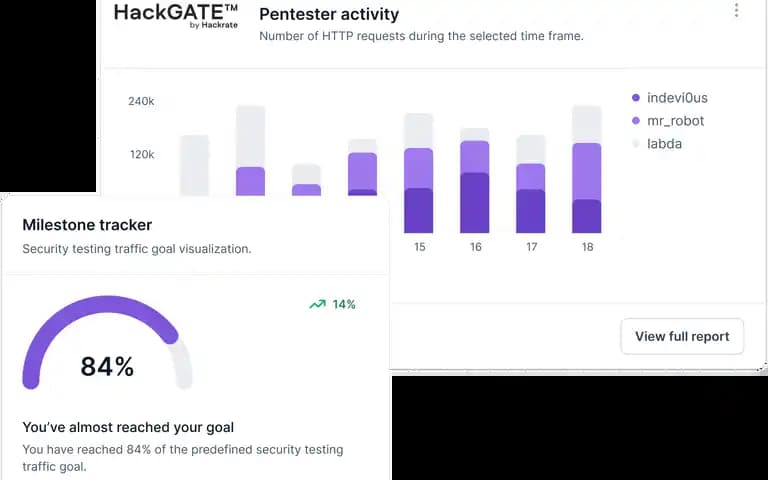Open the three-dot options menu

(736, 10)
